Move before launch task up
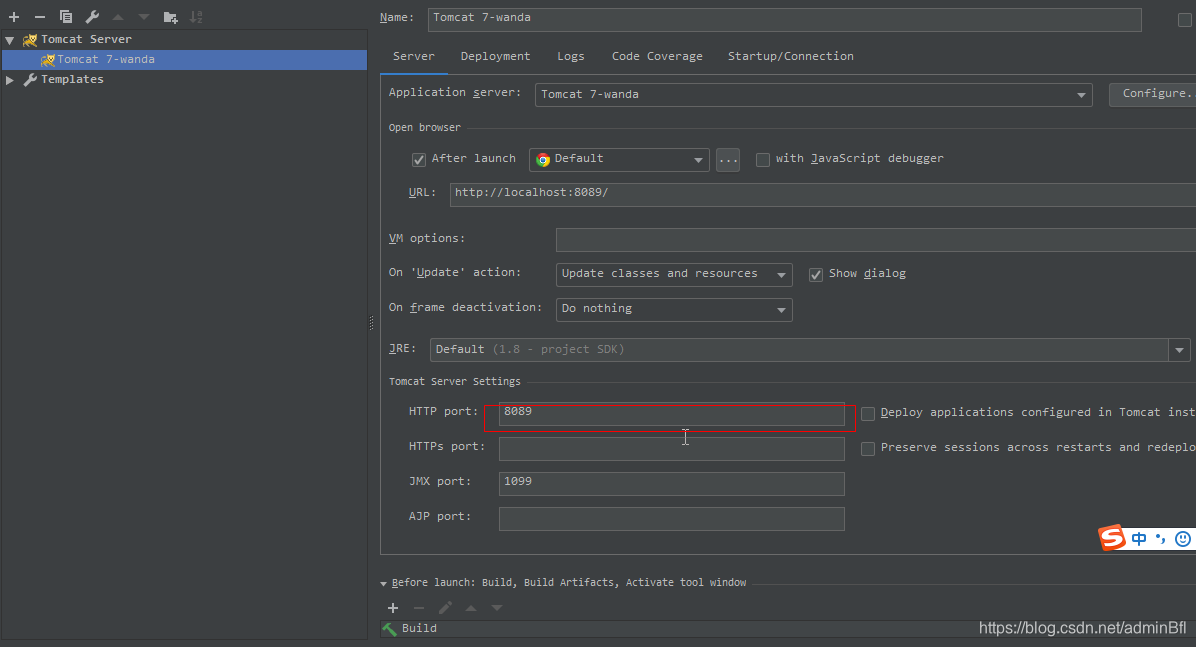1196x647 pixels. tap(471, 607)
